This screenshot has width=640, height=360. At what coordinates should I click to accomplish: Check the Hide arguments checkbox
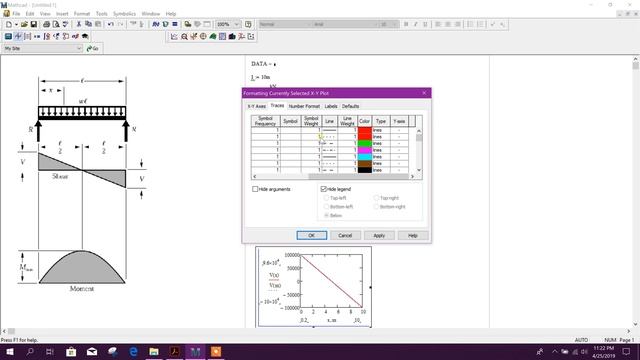[x=255, y=189]
